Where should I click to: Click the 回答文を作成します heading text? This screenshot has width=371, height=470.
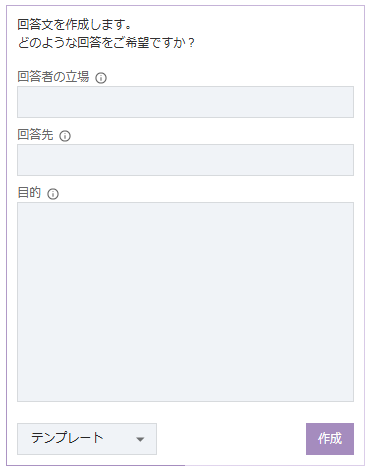75,24
